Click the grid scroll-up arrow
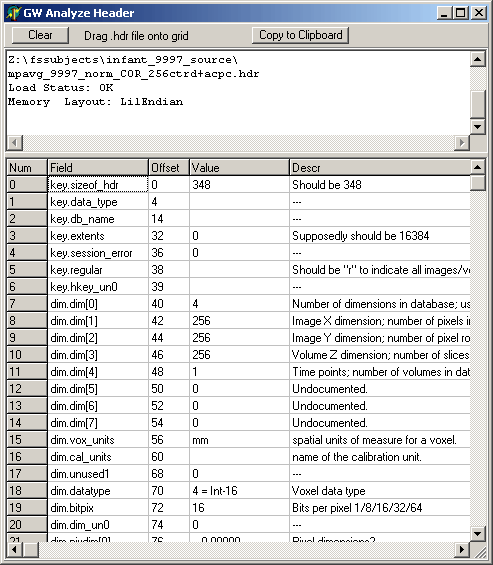Screen dimensions: 493x565 click(478, 167)
